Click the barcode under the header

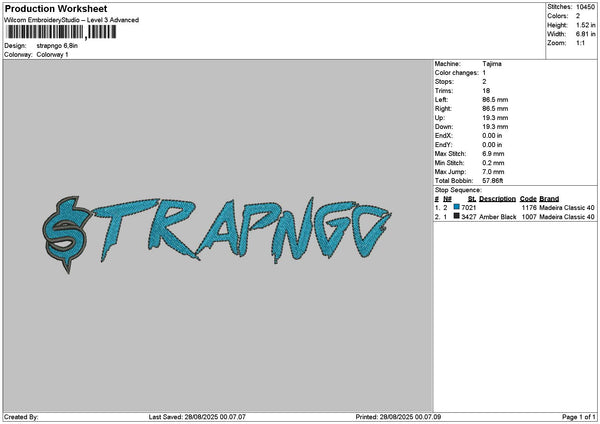61,32
